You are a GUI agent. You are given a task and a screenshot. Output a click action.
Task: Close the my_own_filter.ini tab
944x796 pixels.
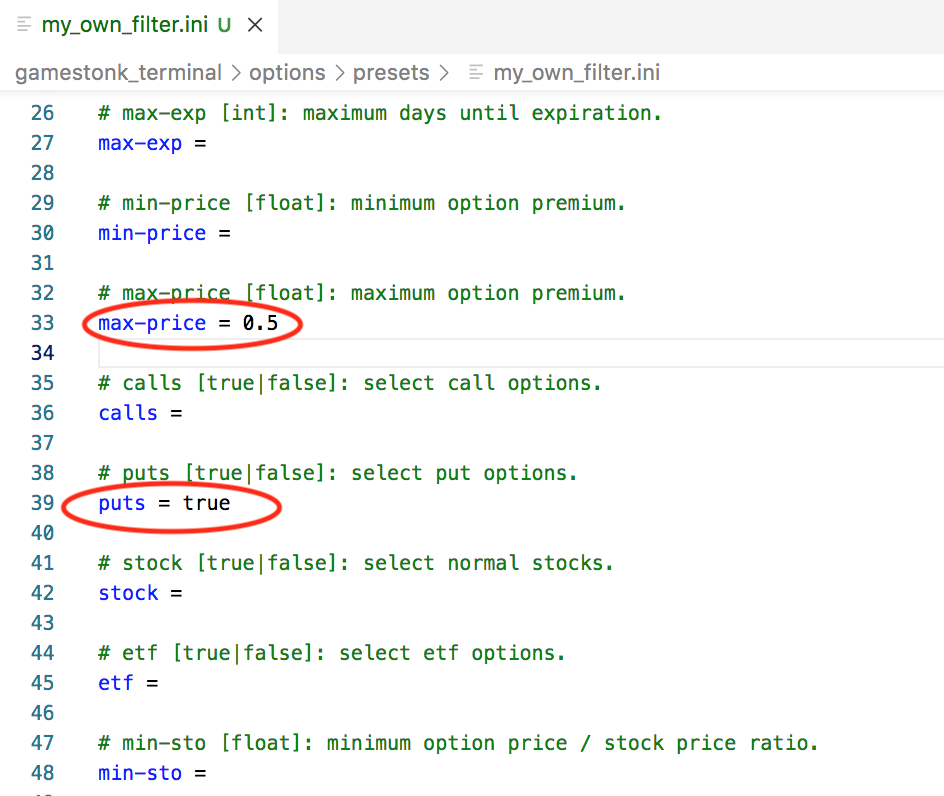pos(255,25)
